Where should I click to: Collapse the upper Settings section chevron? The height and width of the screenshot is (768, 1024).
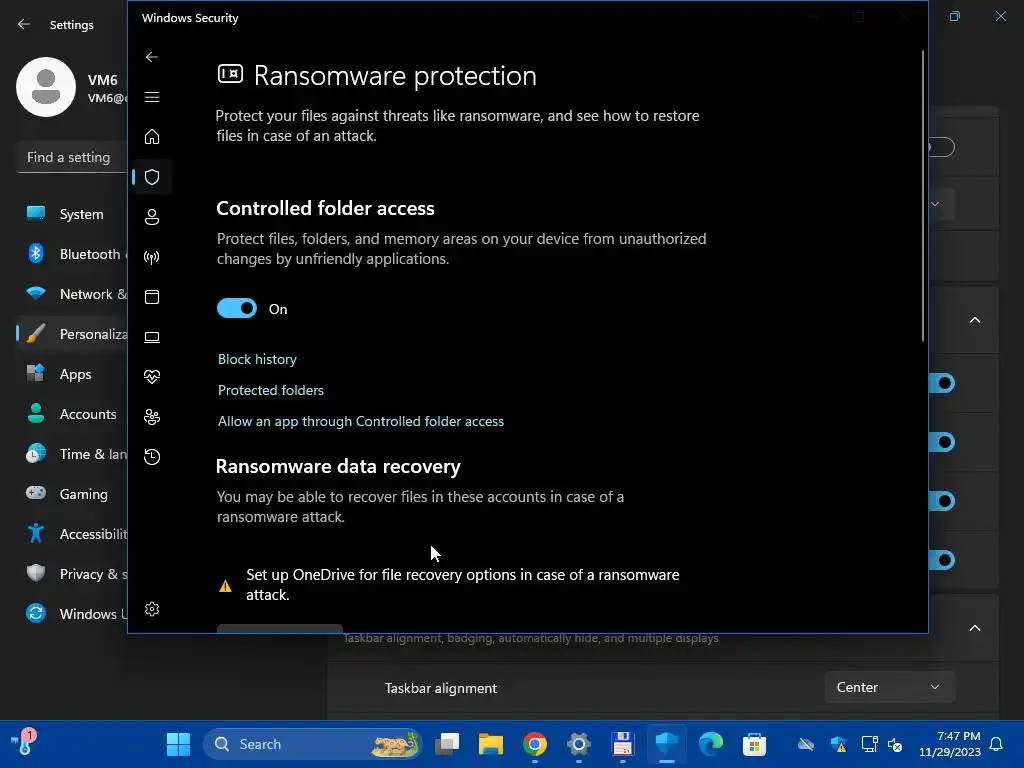(974, 320)
